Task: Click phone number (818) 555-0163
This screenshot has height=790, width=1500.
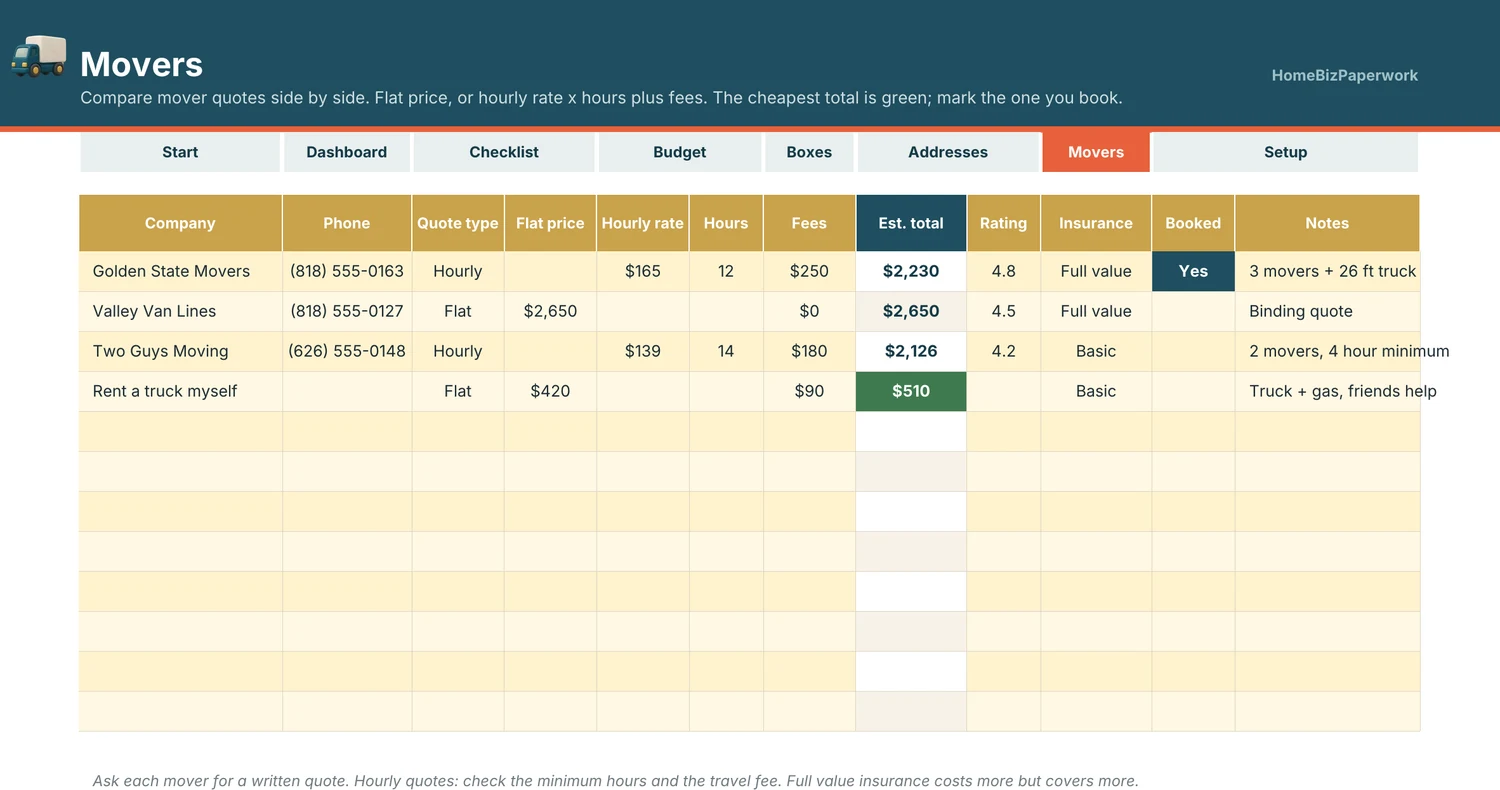Action: pos(347,271)
